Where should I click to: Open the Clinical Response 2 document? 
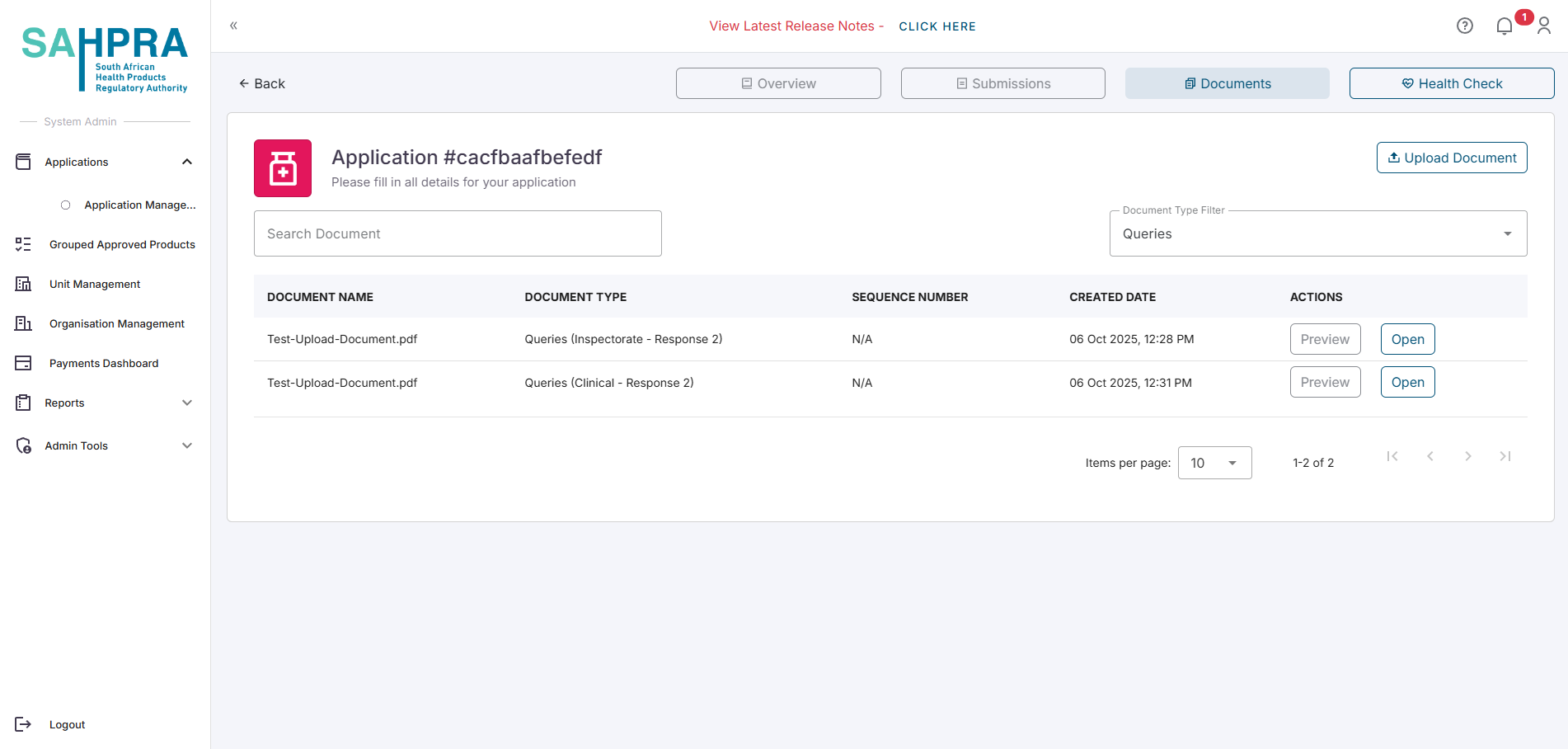tap(1407, 382)
